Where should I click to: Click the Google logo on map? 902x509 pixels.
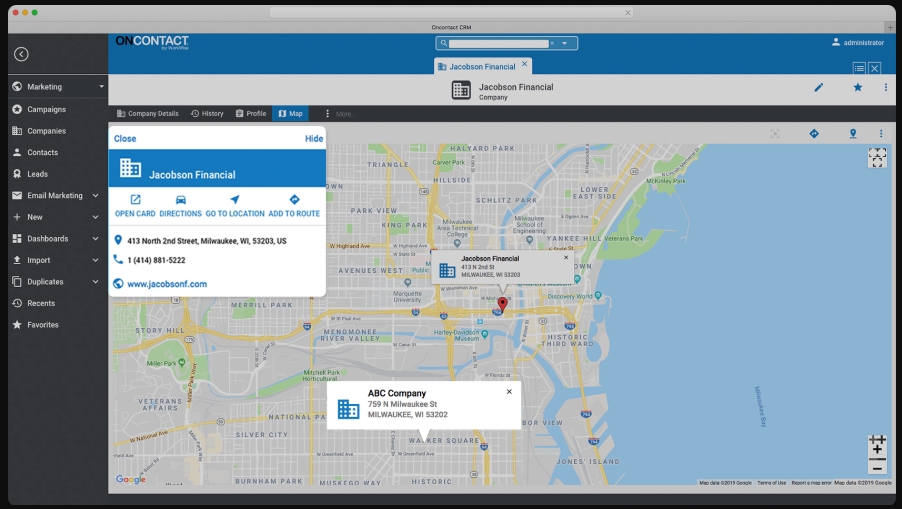pos(131,479)
